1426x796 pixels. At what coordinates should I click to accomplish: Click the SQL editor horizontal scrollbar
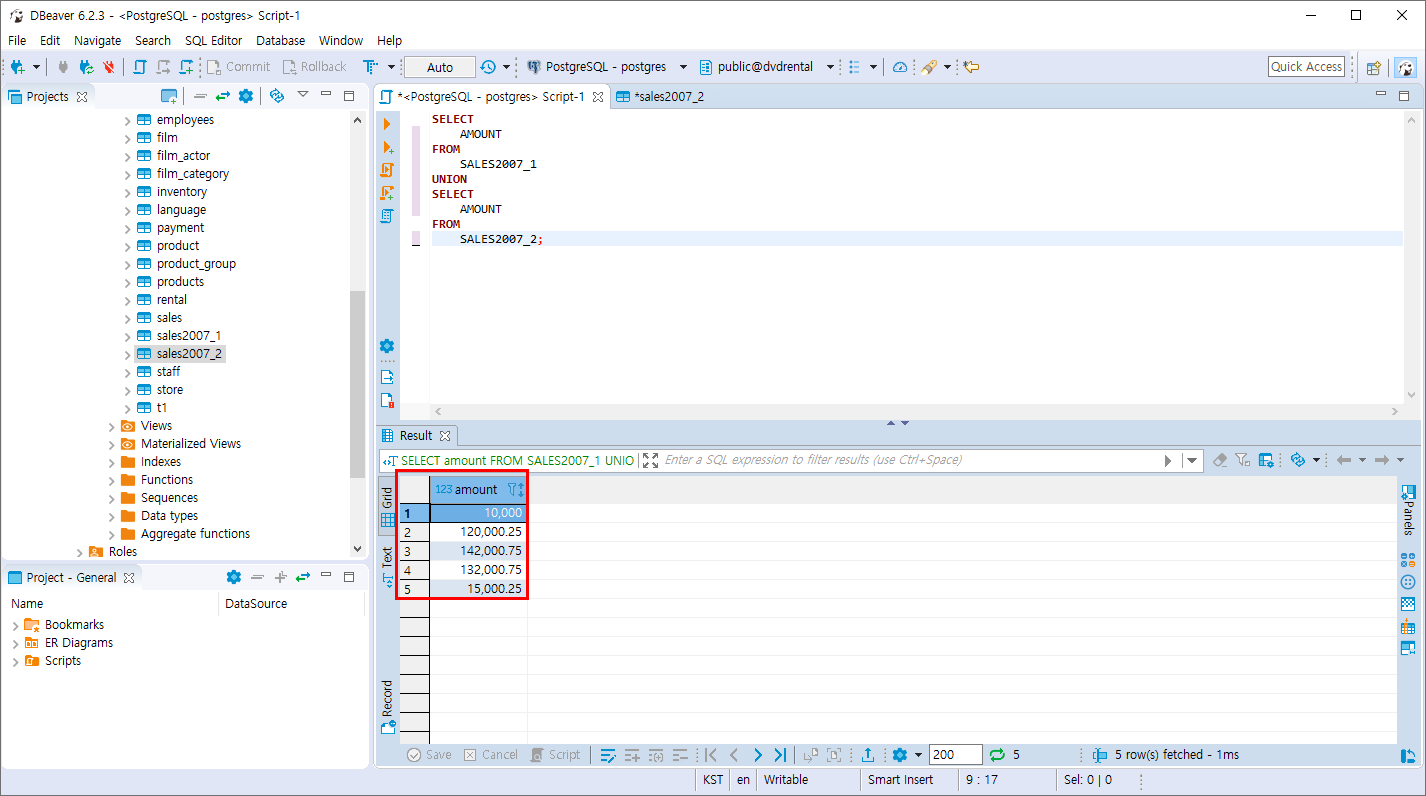tap(917, 412)
